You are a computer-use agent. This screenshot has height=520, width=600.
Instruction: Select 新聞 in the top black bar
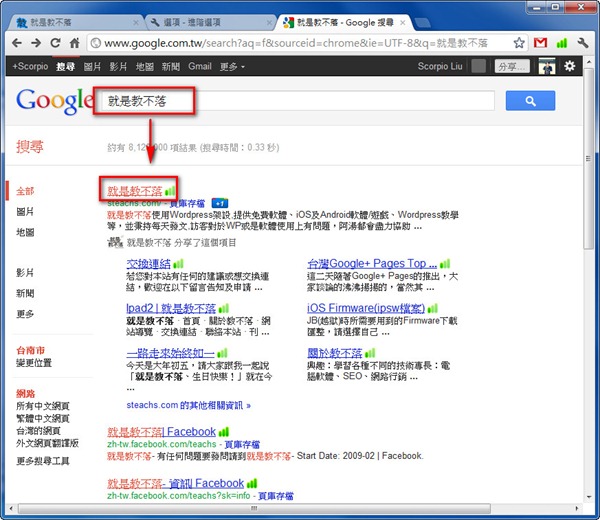click(x=171, y=67)
